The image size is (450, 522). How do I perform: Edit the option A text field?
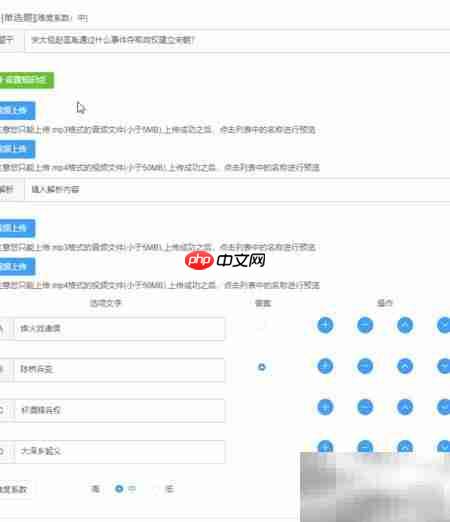pyautogui.click(x=119, y=329)
